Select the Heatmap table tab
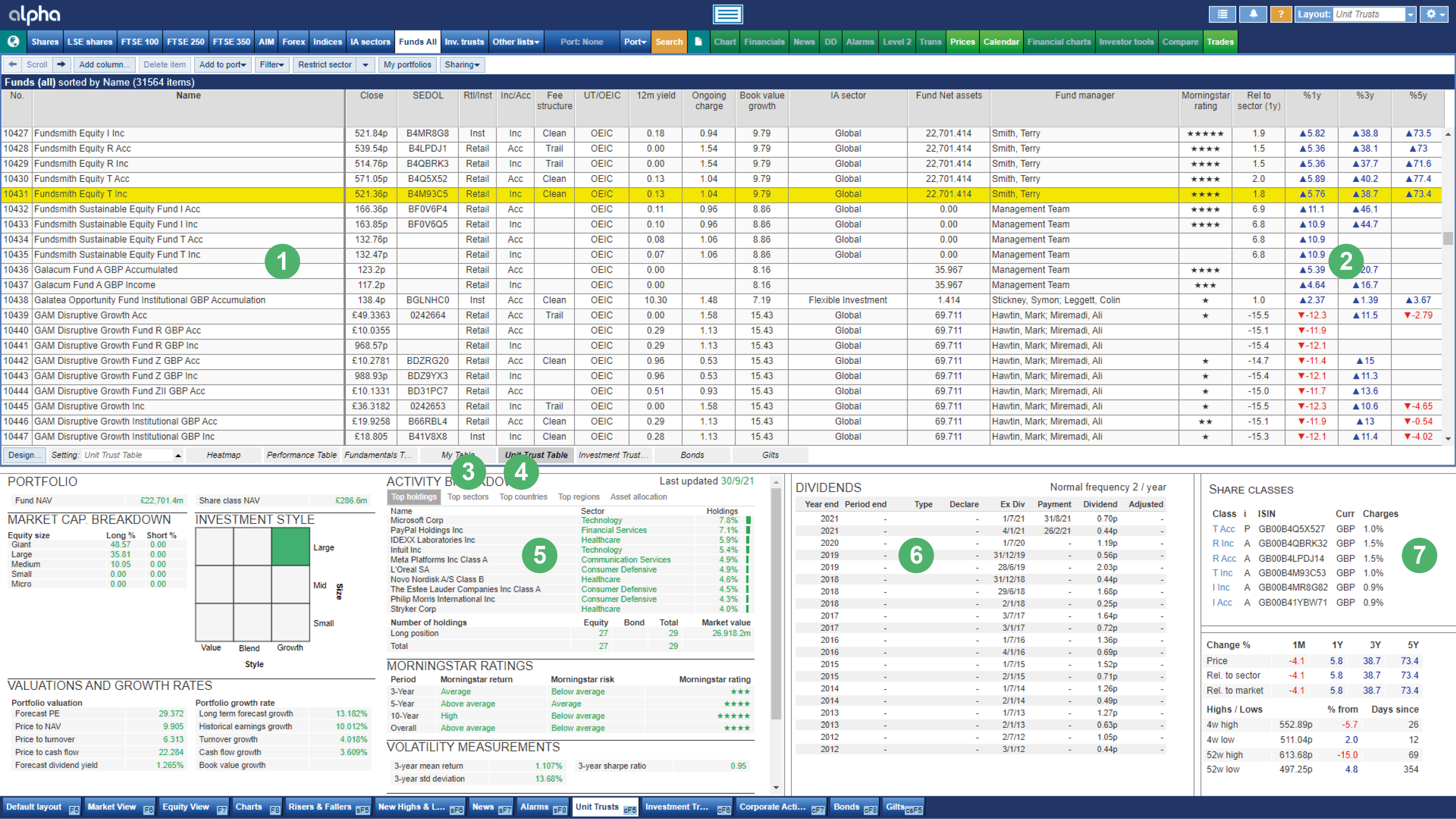1456x819 pixels. pyautogui.click(x=223, y=455)
